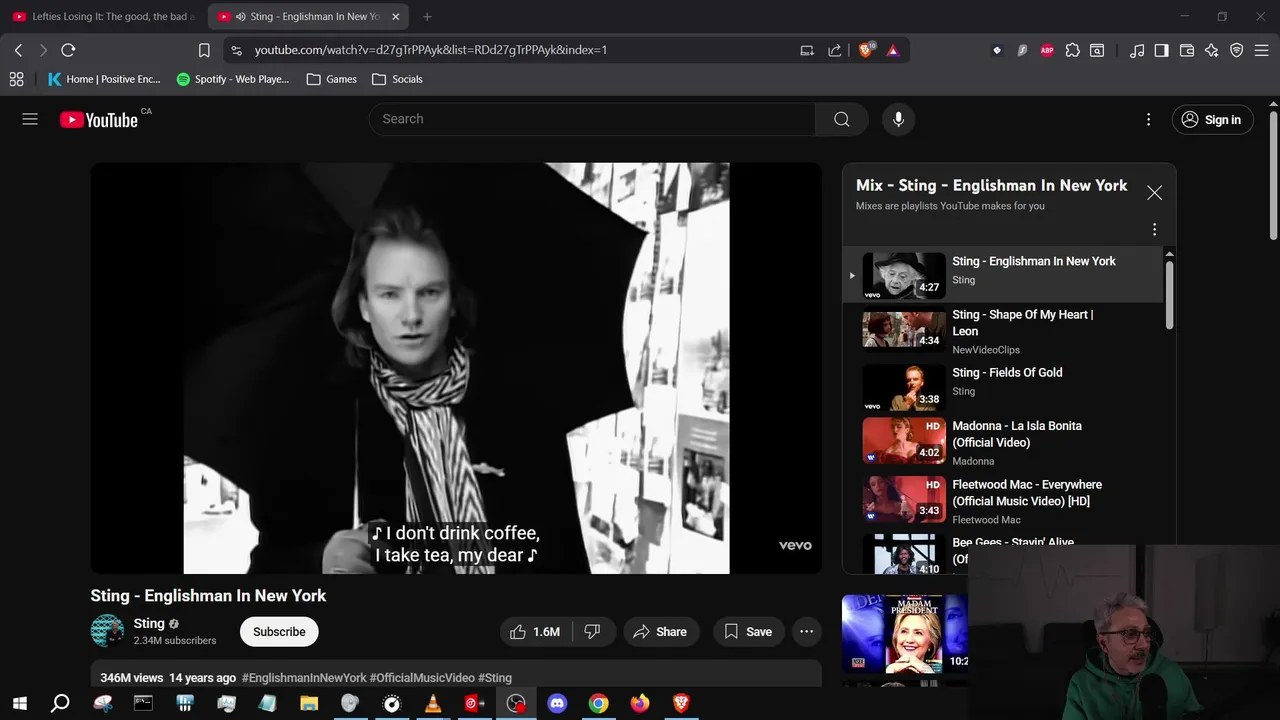The width and height of the screenshot is (1280, 720).
Task: Save video to playlist
Action: (x=748, y=631)
